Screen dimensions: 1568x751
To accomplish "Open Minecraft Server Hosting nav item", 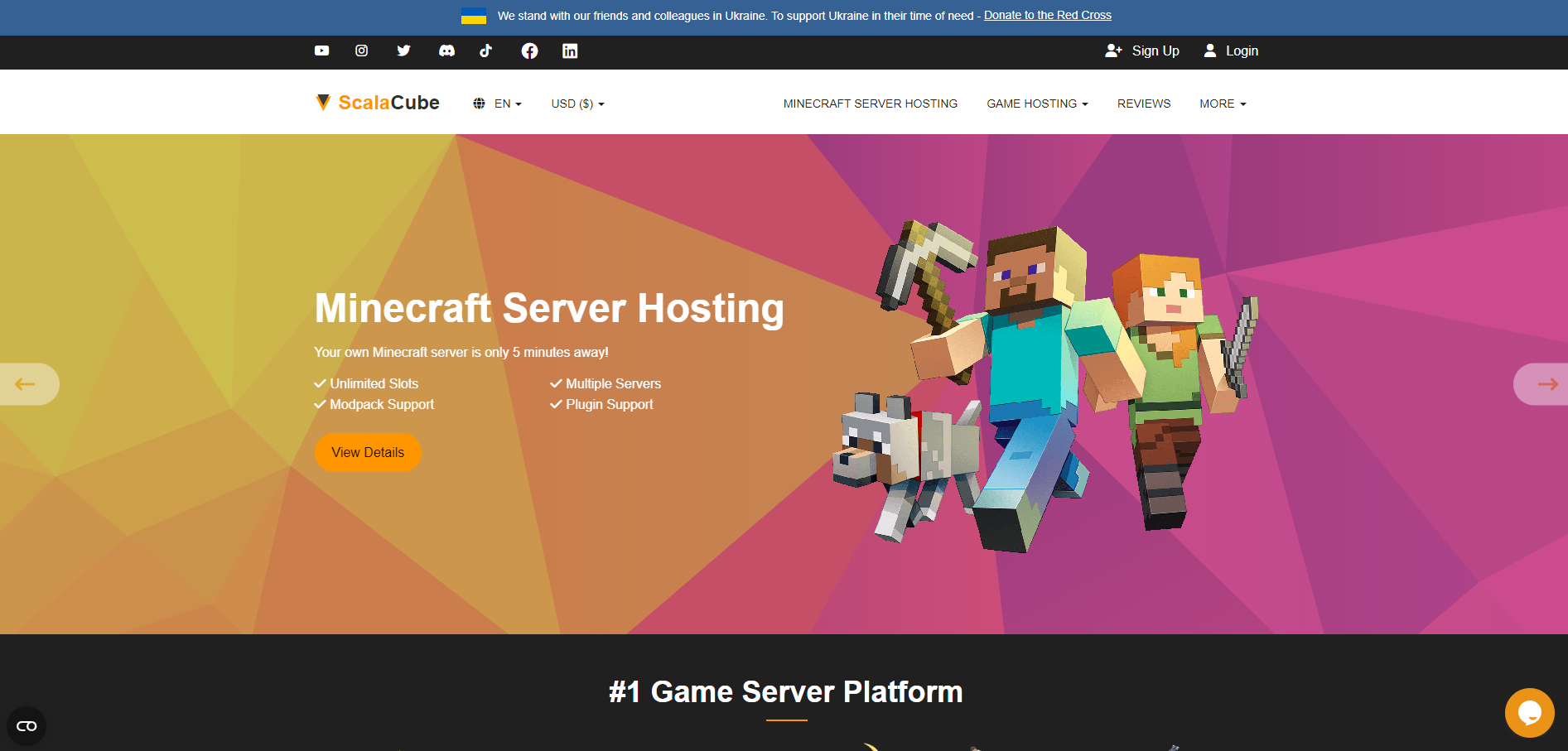I will tap(870, 104).
